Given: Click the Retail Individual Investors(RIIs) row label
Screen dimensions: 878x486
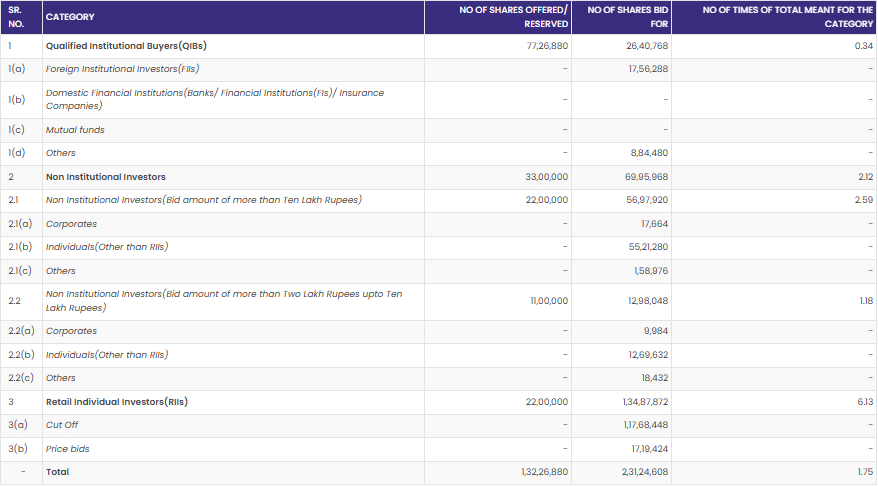Looking at the screenshot, I should coord(117,402).
